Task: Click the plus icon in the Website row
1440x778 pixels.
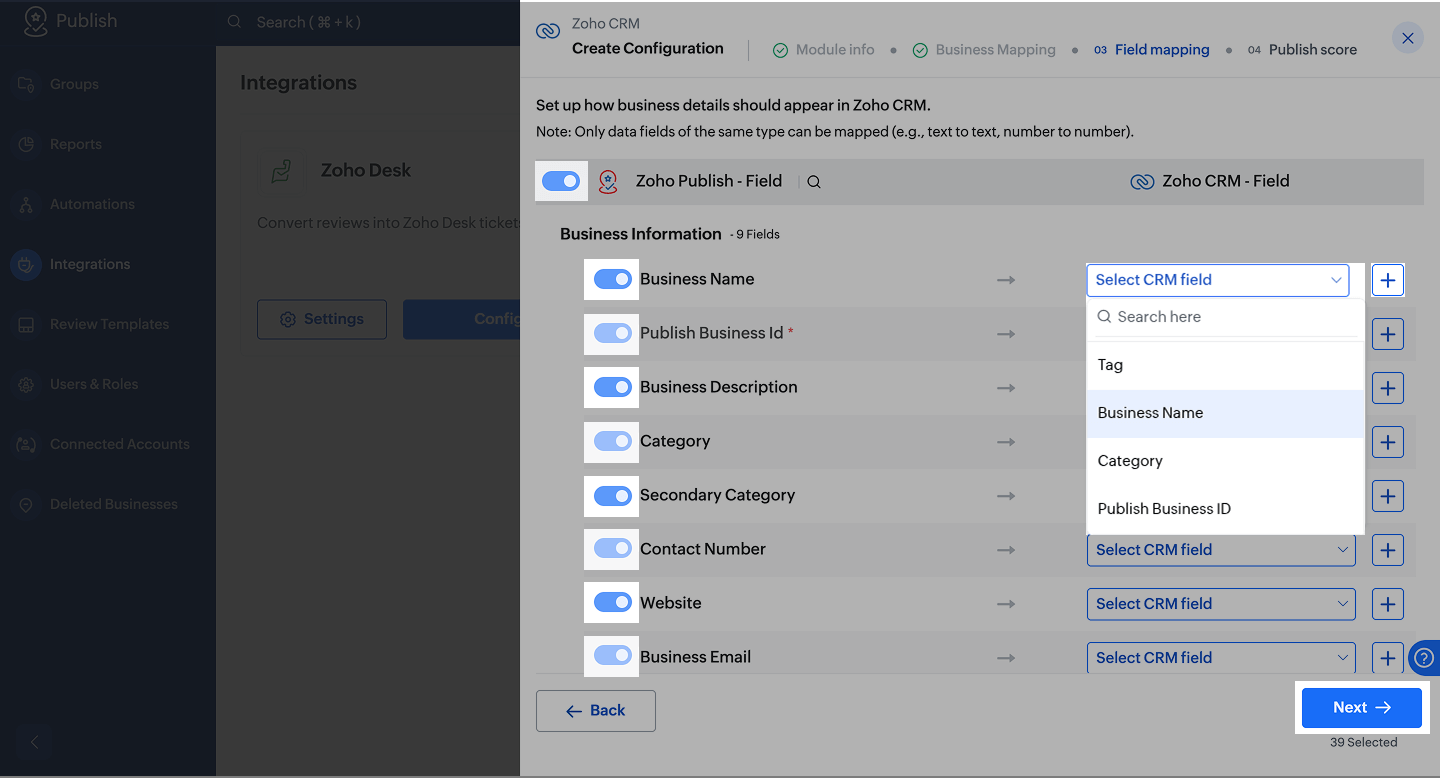Action: [1387, 604]
